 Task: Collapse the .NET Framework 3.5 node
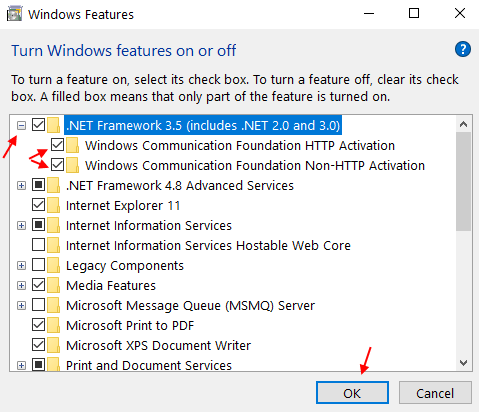pos(21,126)
